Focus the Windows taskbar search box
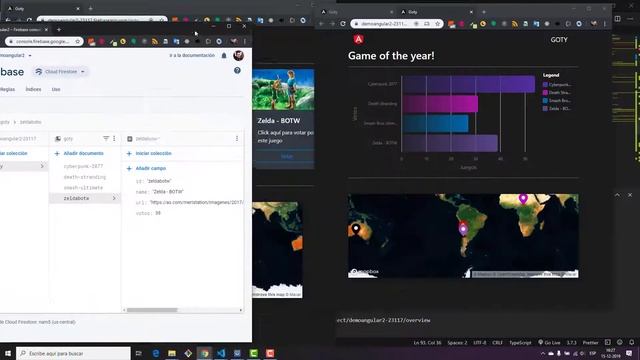640x360 pixels. tap(73, 353)
